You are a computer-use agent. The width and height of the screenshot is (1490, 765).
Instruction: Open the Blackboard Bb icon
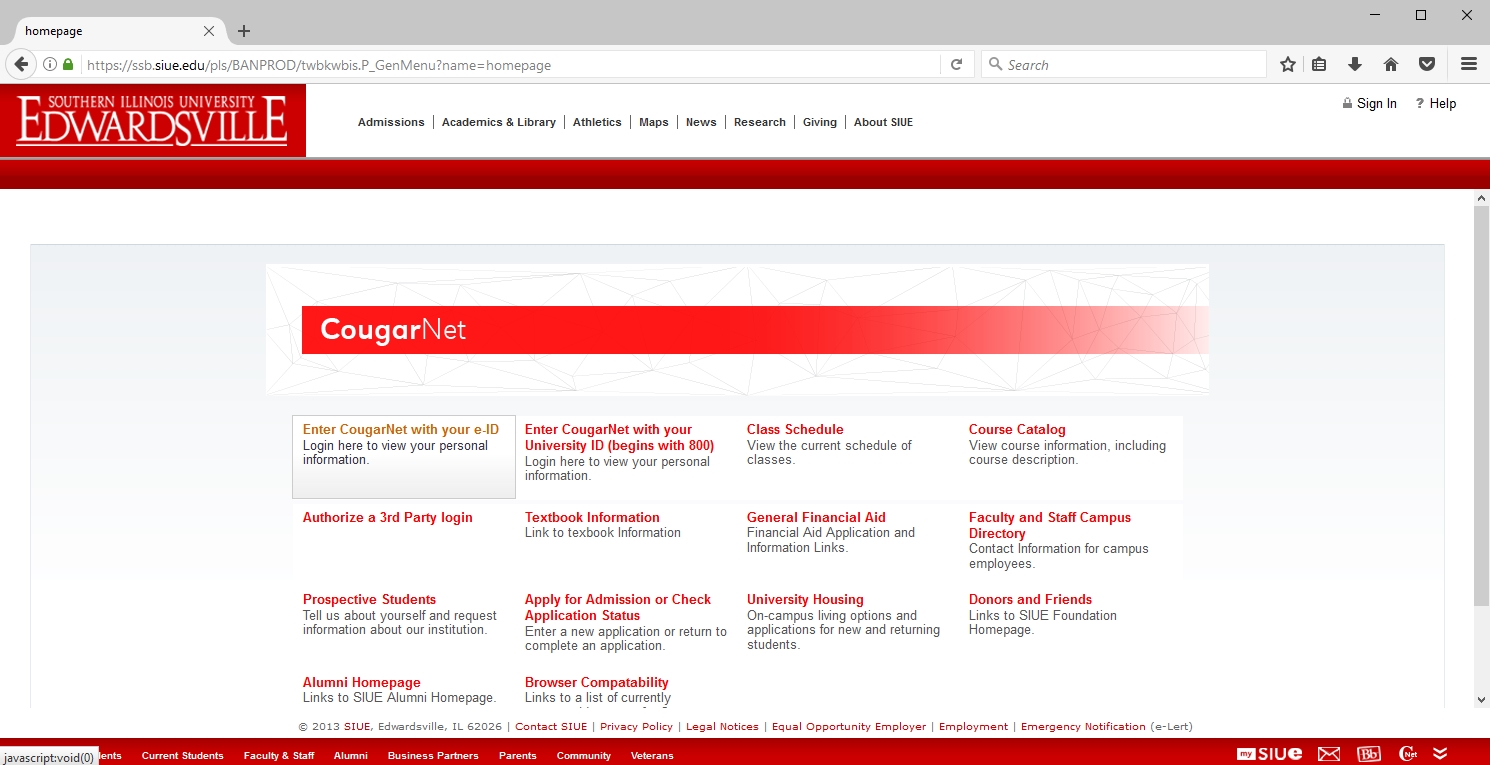point(1368,754)
